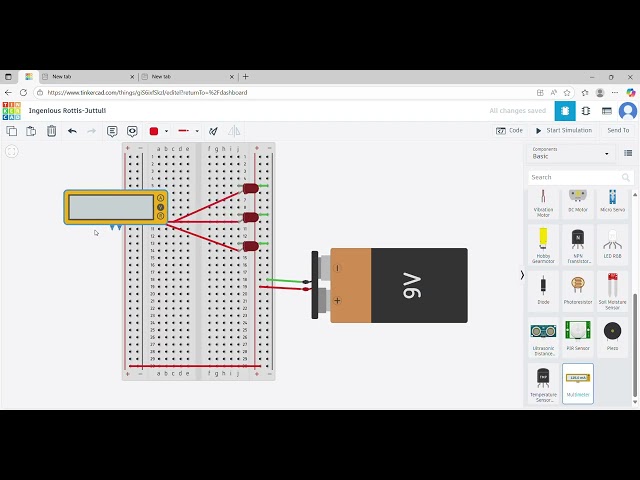Undo the last action
The width and height of the screenshot is (640, 480).
point(72,131)
